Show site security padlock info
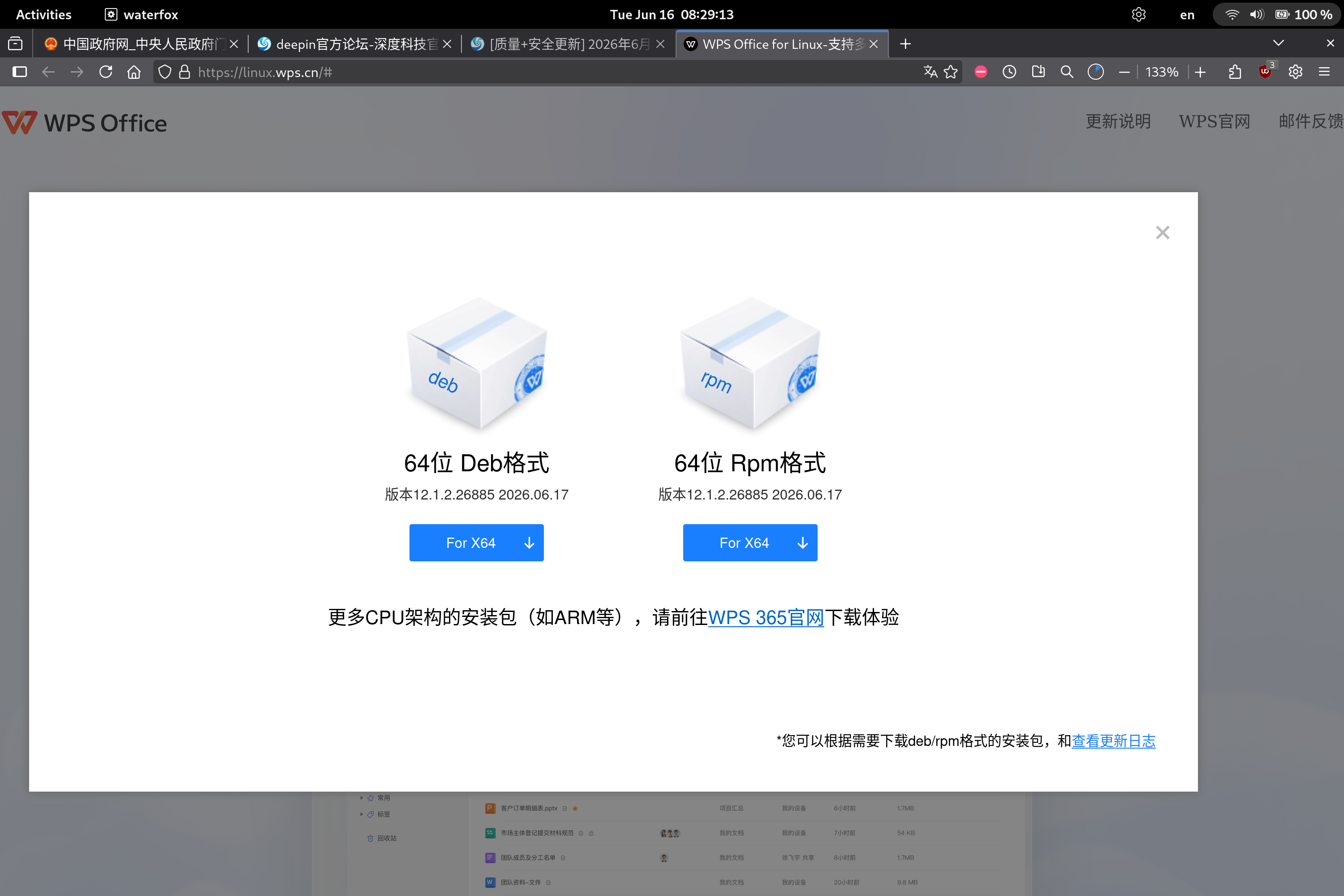This screenshot has height=896, width=1344. (184, 72)
